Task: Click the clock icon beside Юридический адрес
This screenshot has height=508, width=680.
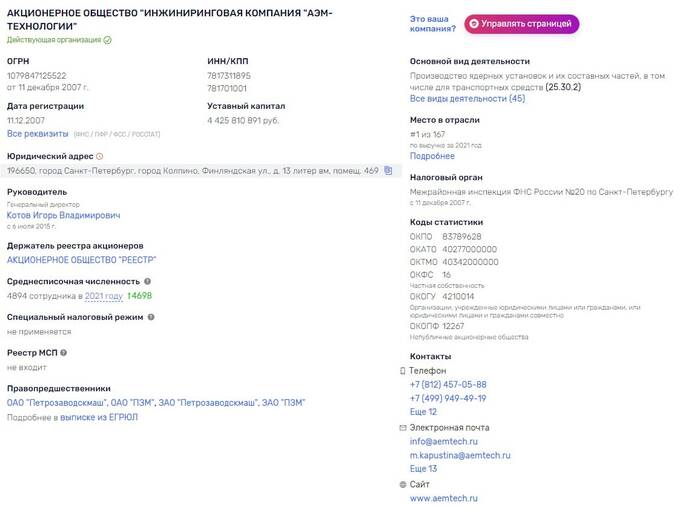Action: 99,156
